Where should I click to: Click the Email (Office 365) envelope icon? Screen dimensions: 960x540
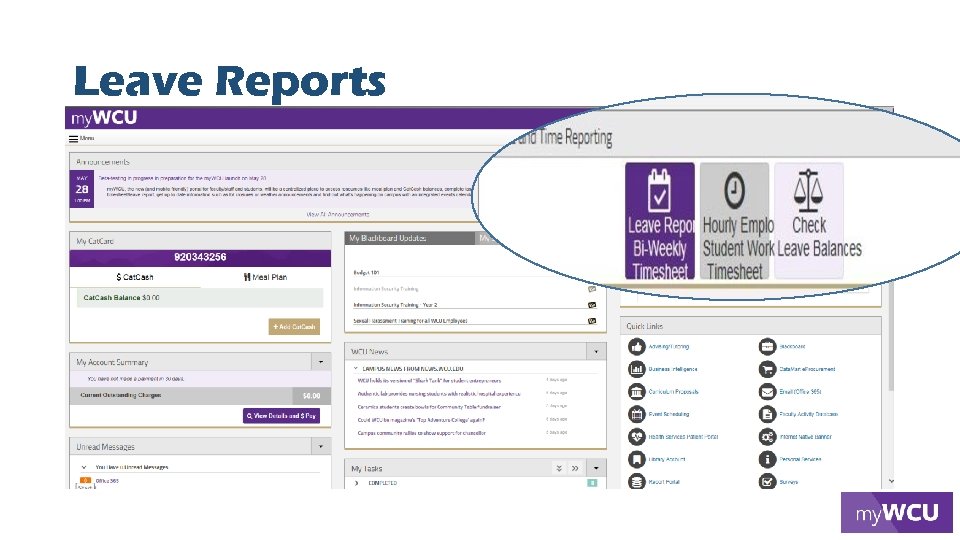[767, 392]
